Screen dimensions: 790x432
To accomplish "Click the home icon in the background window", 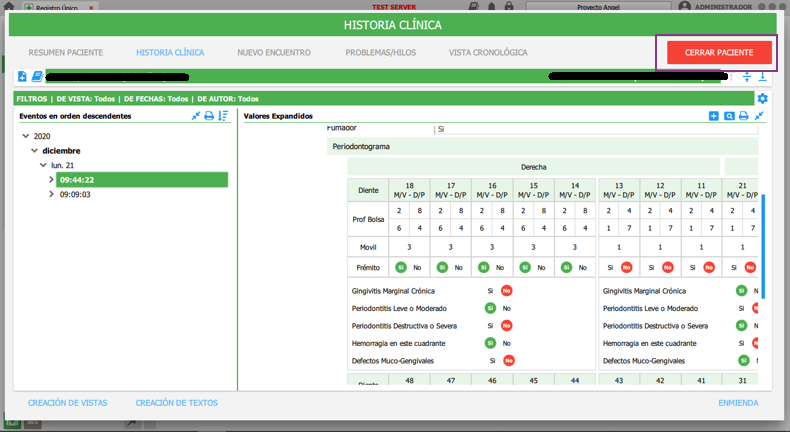I will click(9, 7).
